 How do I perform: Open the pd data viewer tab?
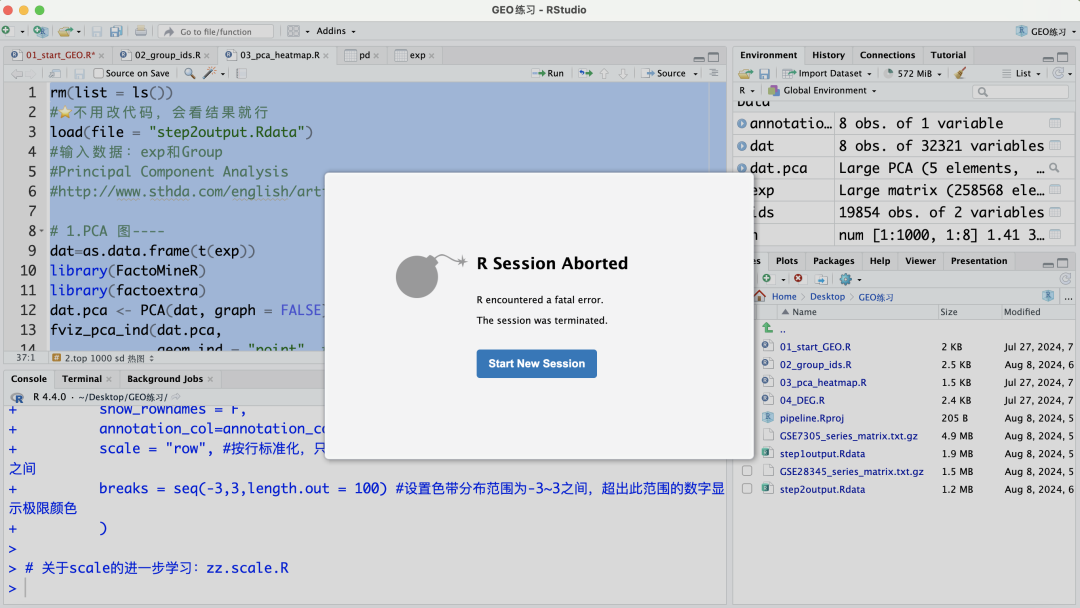tap(364, 55)
